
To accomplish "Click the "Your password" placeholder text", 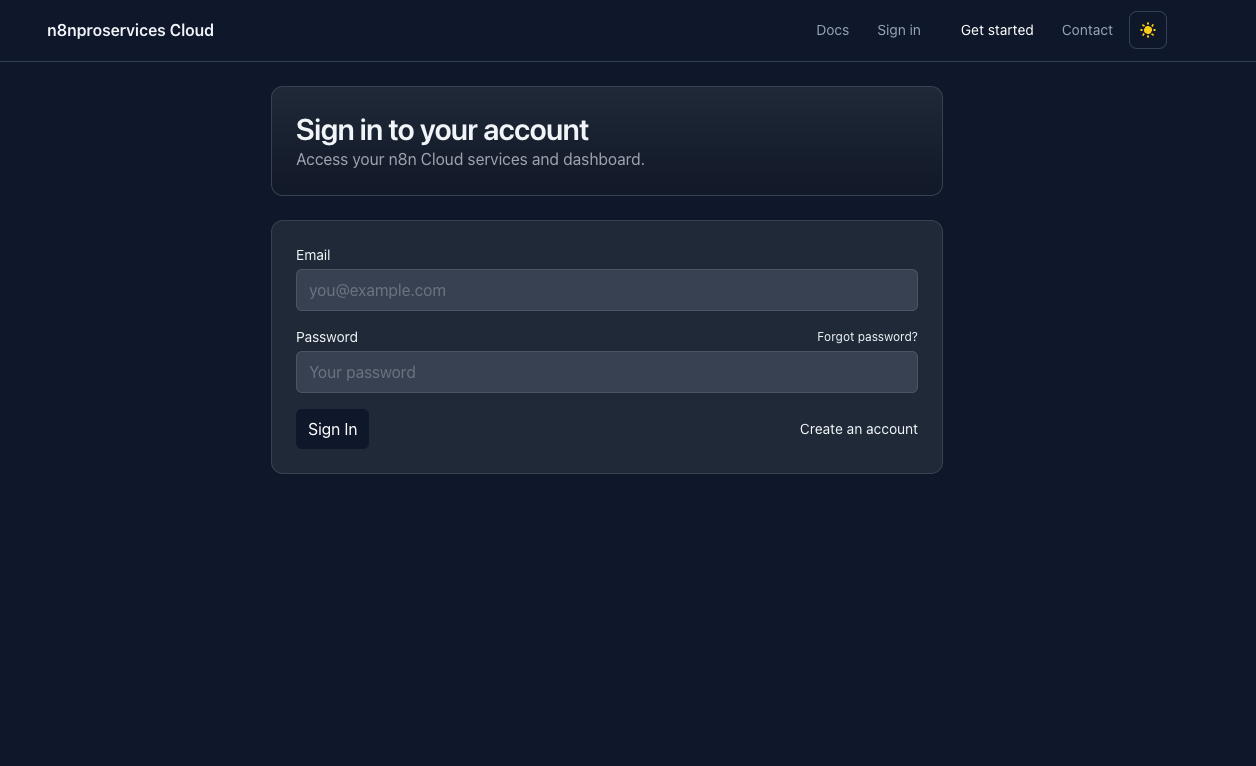I will pos(362,372).
